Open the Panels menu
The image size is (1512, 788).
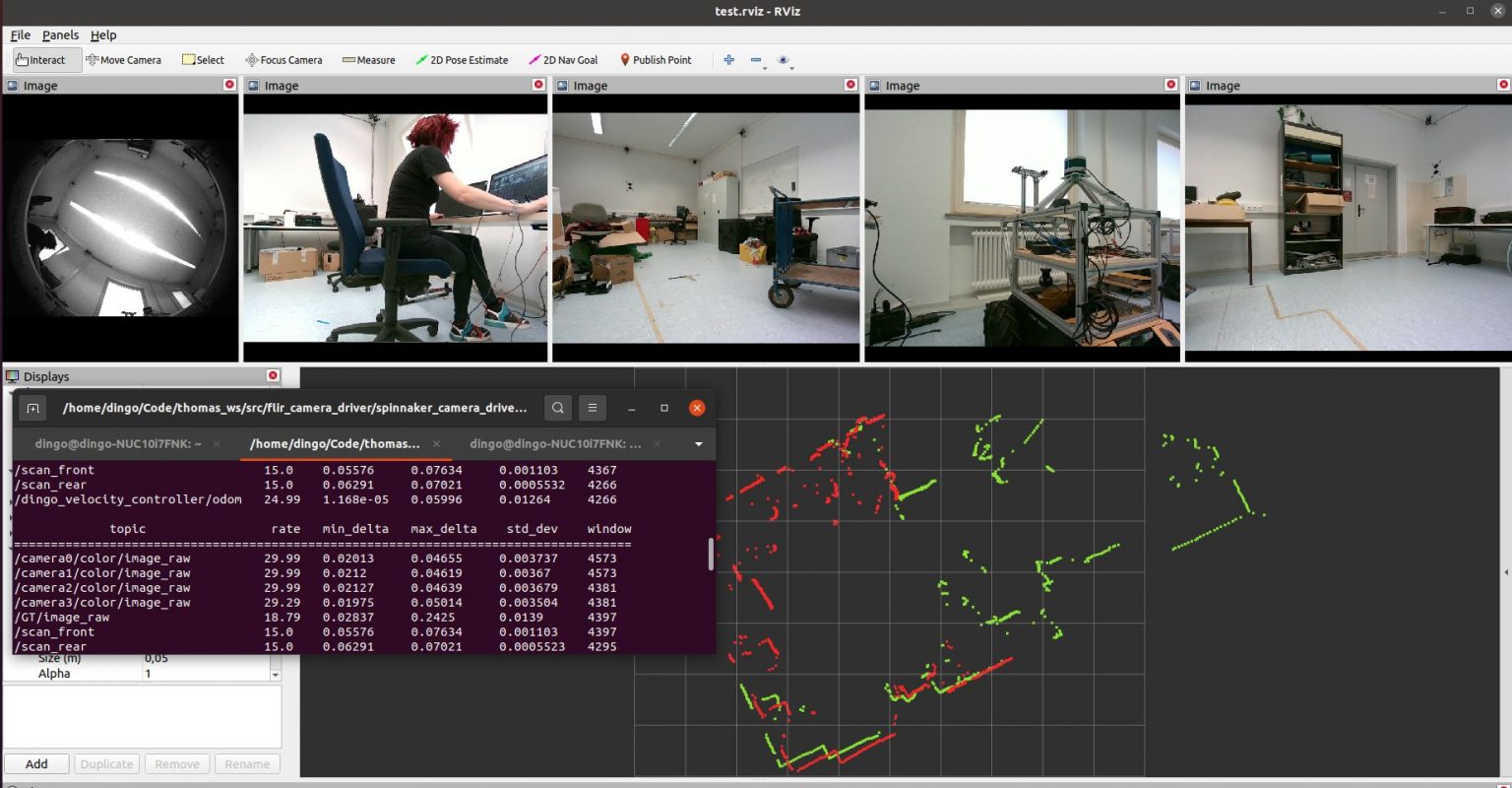pos(60,34)
